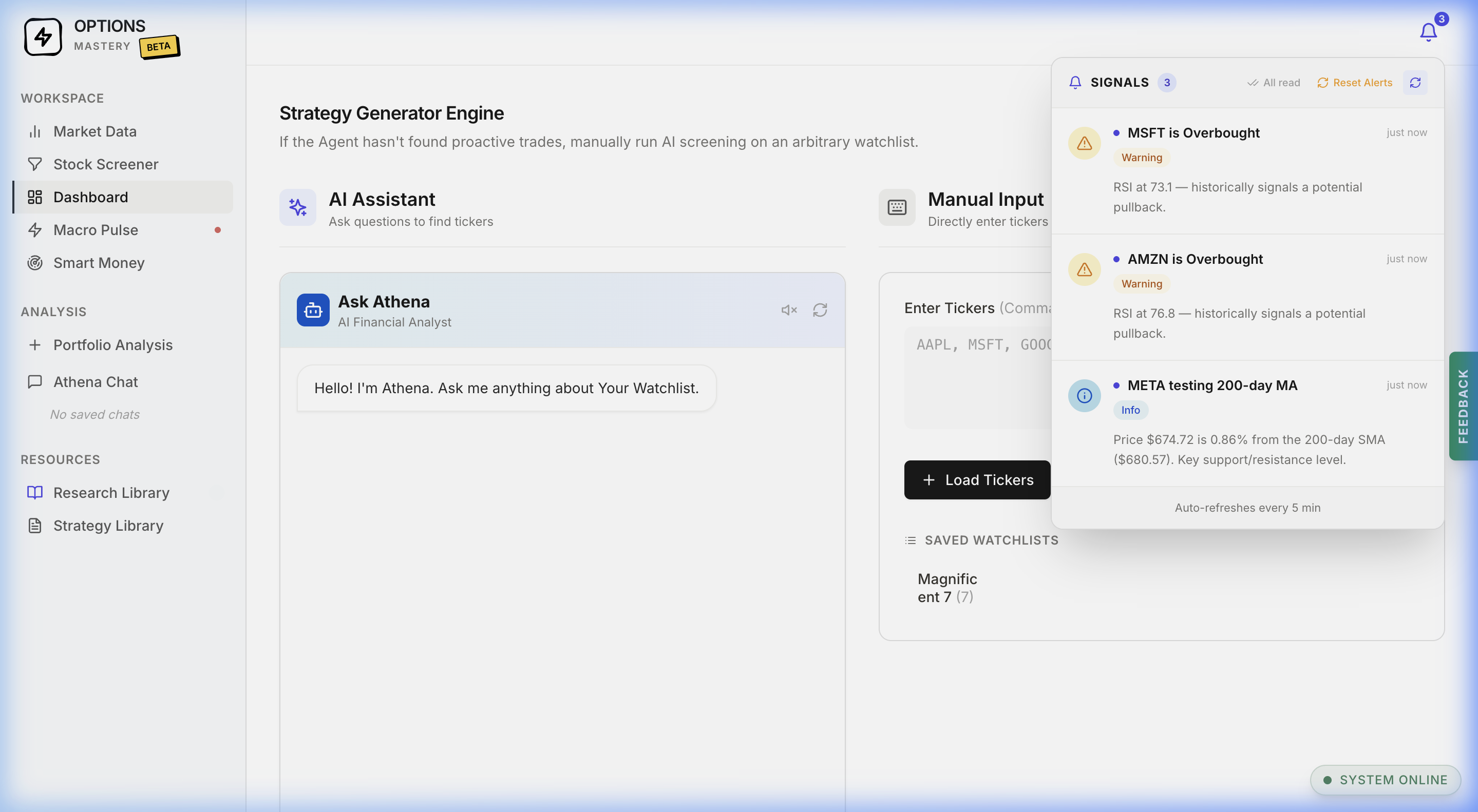Open the notification bell with badge 3
The width and height of the screenshot is (1478, 812).
point(1429,31)
